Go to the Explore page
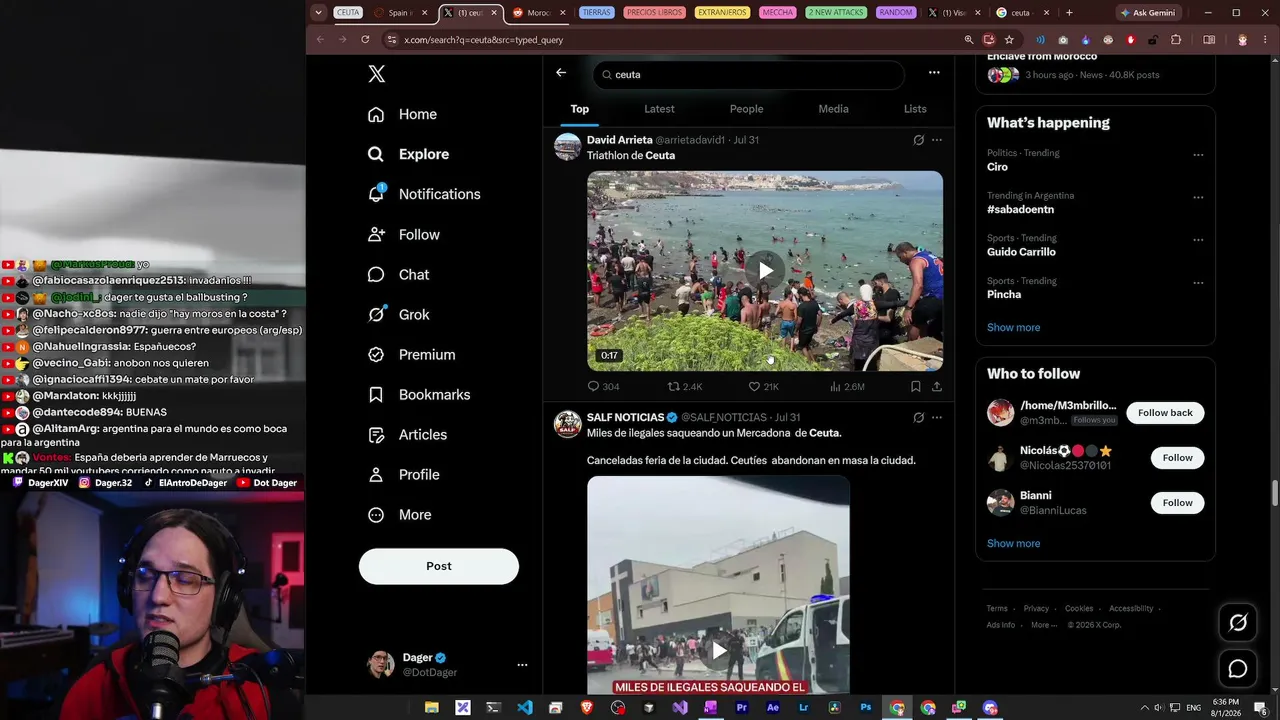The width and height of the screenshot is (1280, 720). [x=408, y=154]
